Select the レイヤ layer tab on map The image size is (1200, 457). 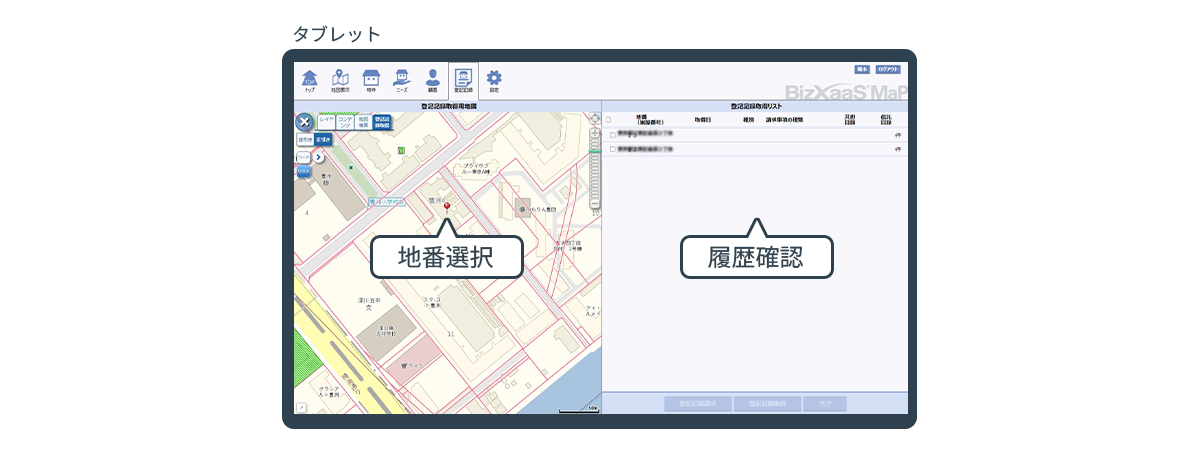326,122
